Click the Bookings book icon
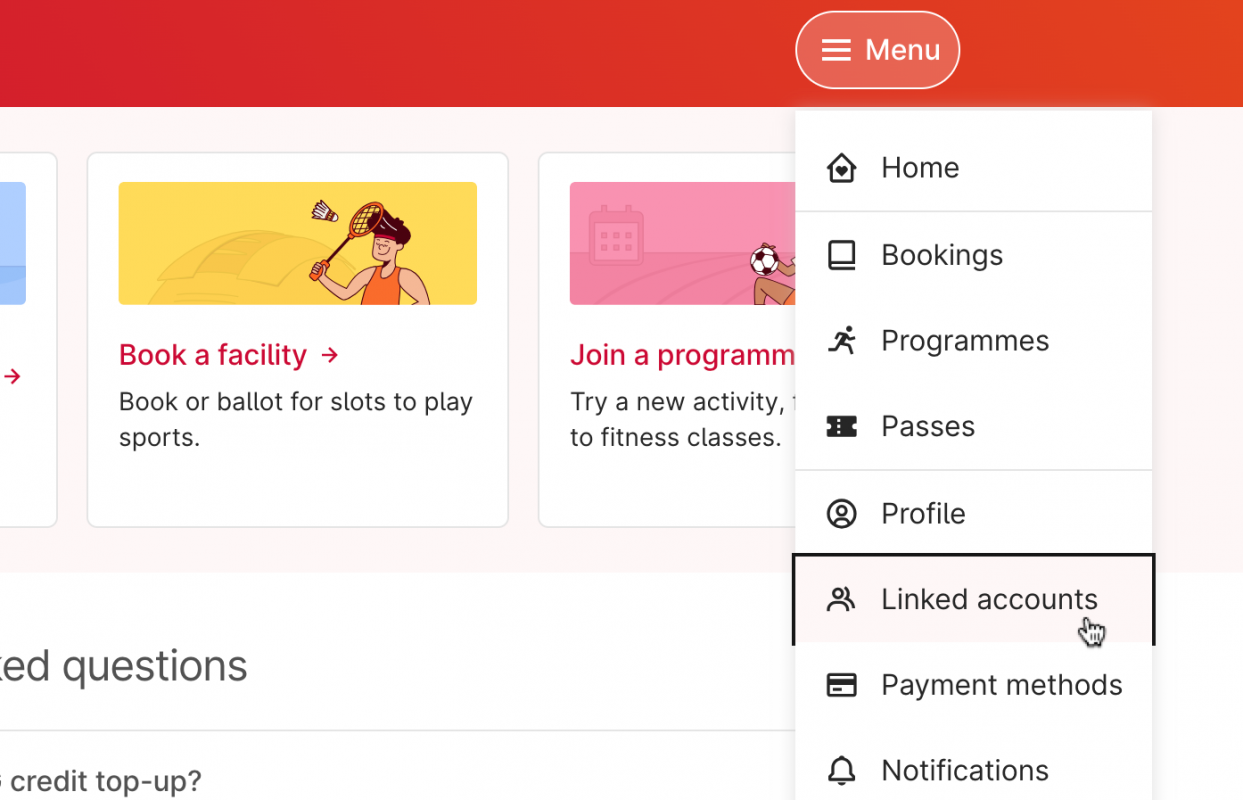Screen dimensions: 1243x800 coord(841,255)
